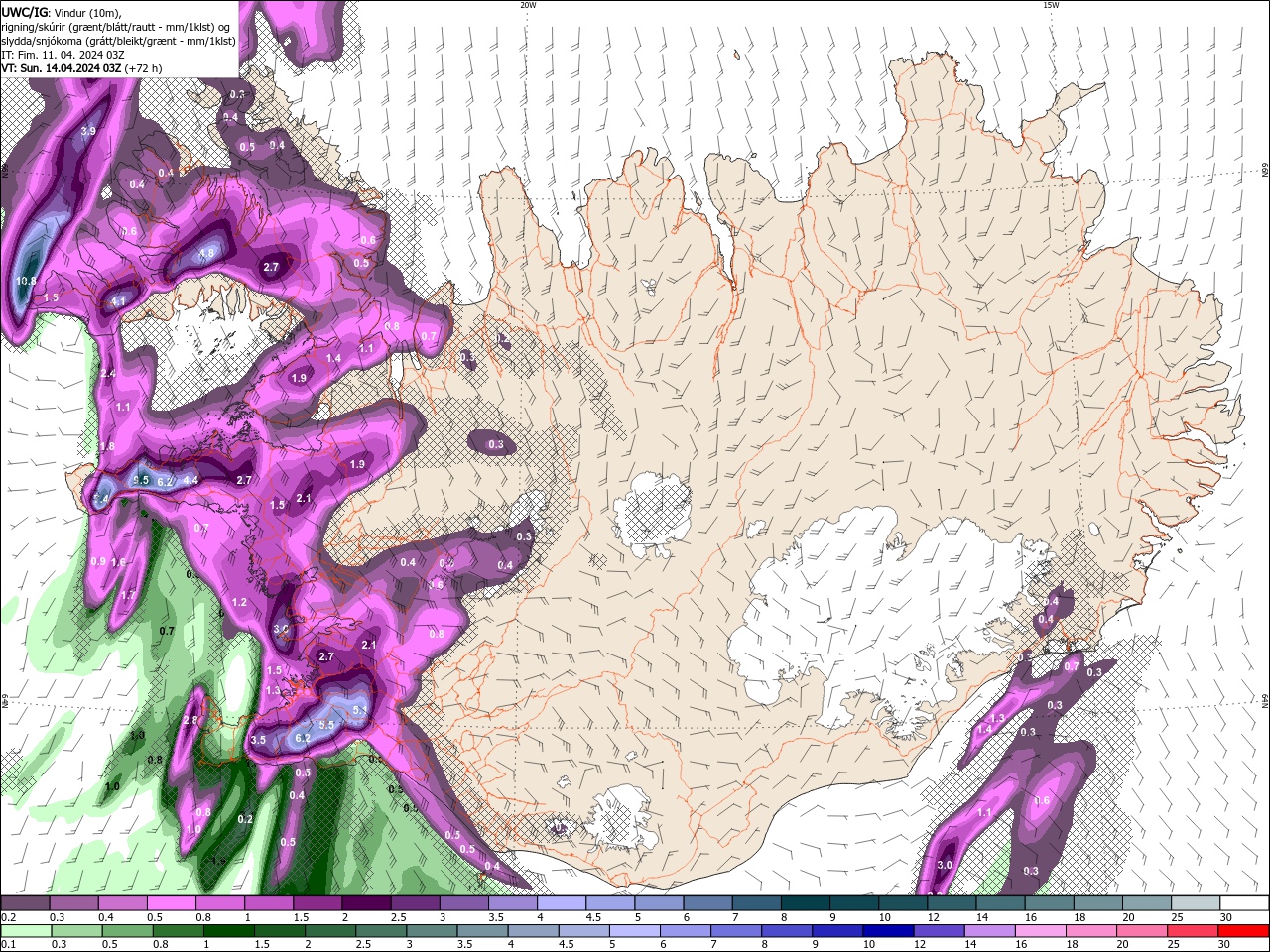Screen dimensions: 1270x952
Task: Click the dark teal swatch between 8 and 9 in the upper legend row
Action: 806,903
